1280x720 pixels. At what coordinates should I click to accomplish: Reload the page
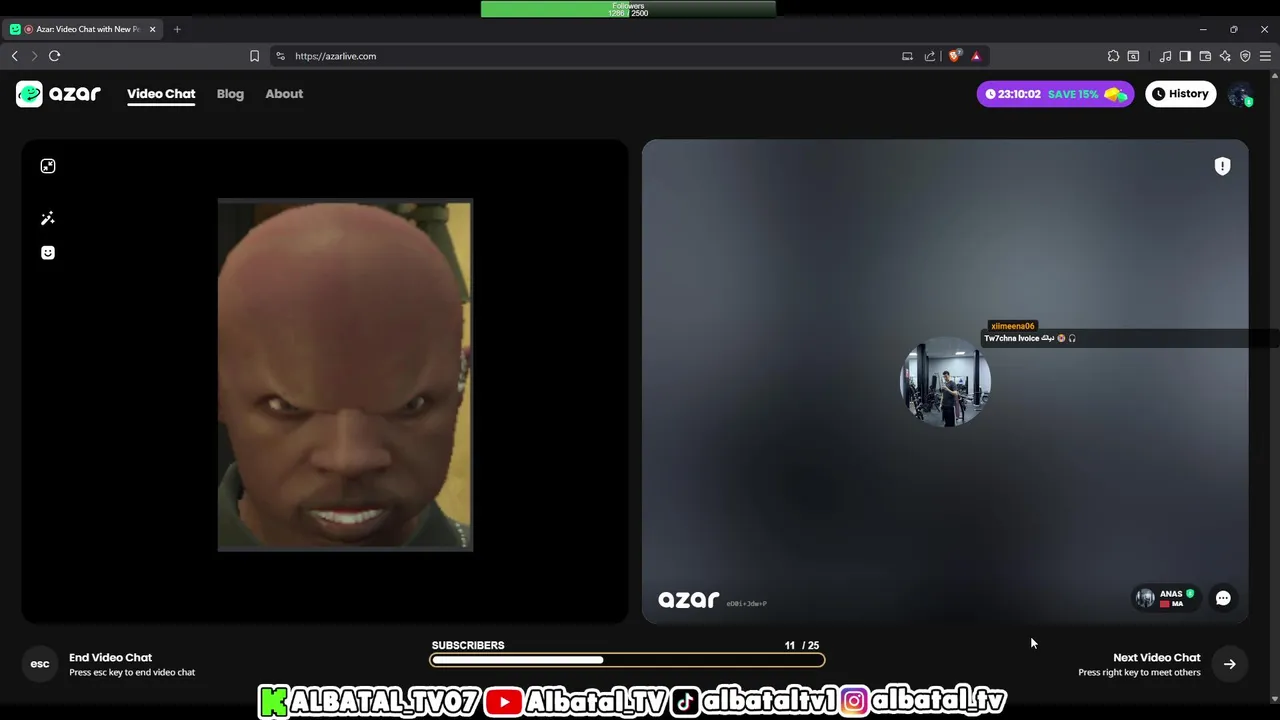(55, 56)
